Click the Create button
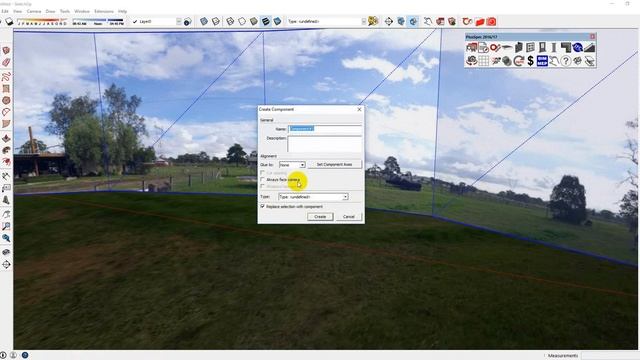The image size is (640, 360). click(x=320, y=217)
